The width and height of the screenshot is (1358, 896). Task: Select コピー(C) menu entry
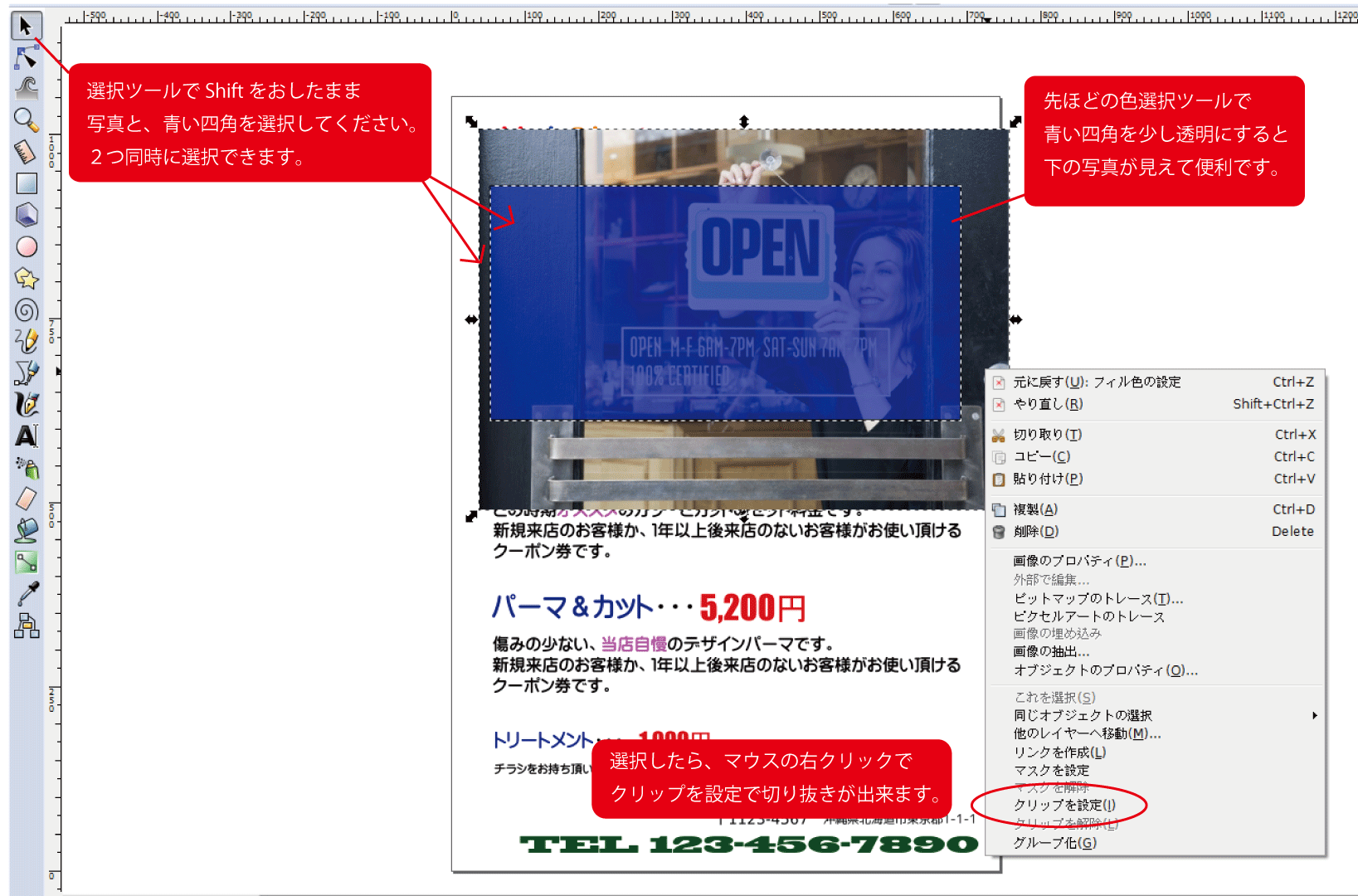[x=1155, y=456]
